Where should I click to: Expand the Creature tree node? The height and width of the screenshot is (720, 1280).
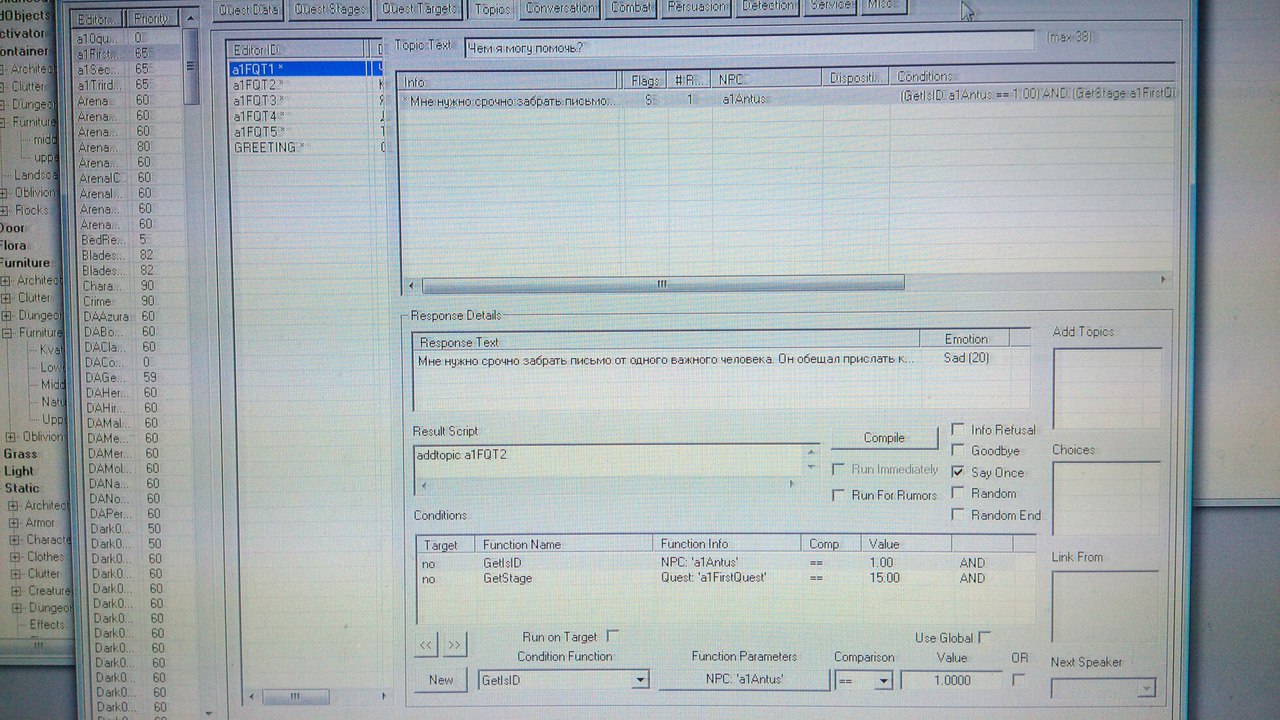click(14, 591)
